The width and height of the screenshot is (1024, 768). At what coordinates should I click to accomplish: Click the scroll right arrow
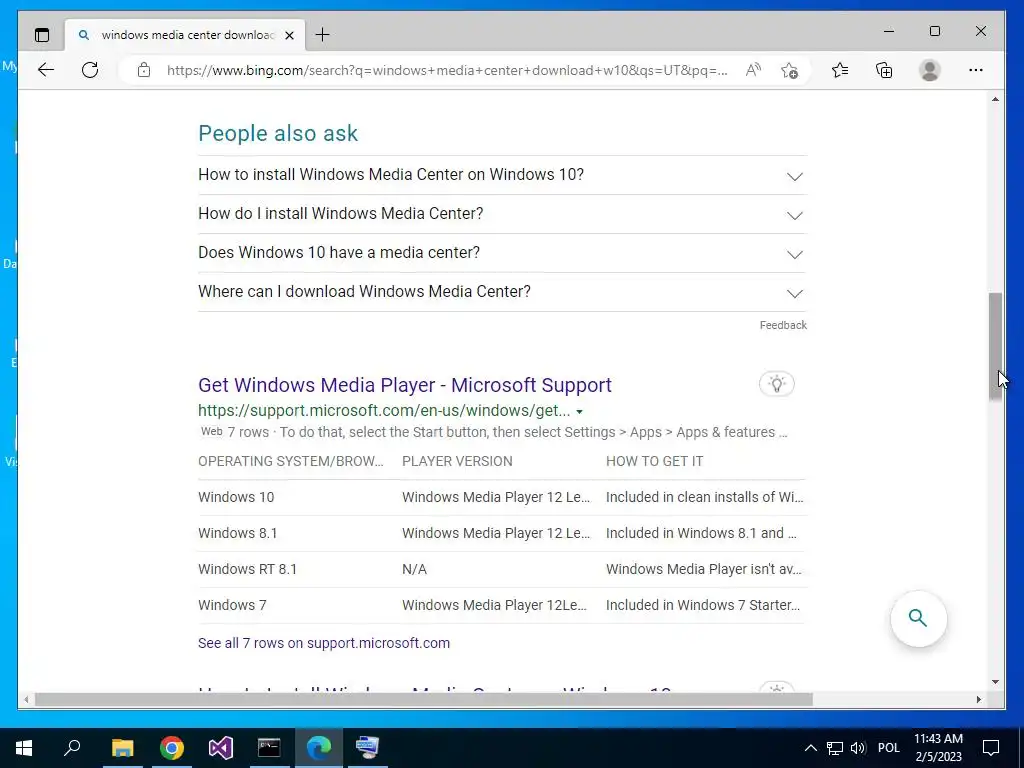[978, 699]
